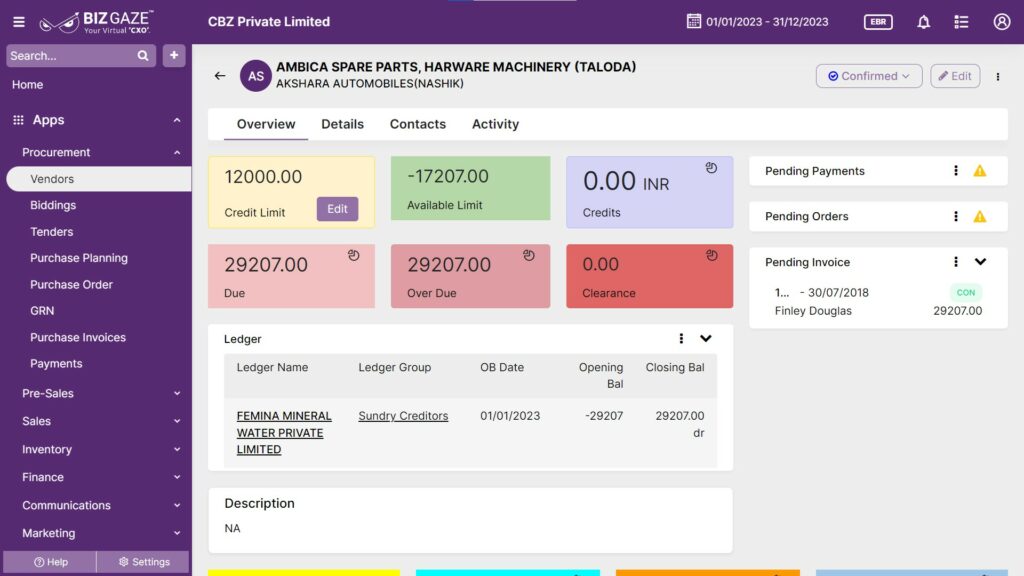The width and height of the screenshot is (1024, 576).
Task: Switch to the Details tab
Action: (x=342, y=124)
